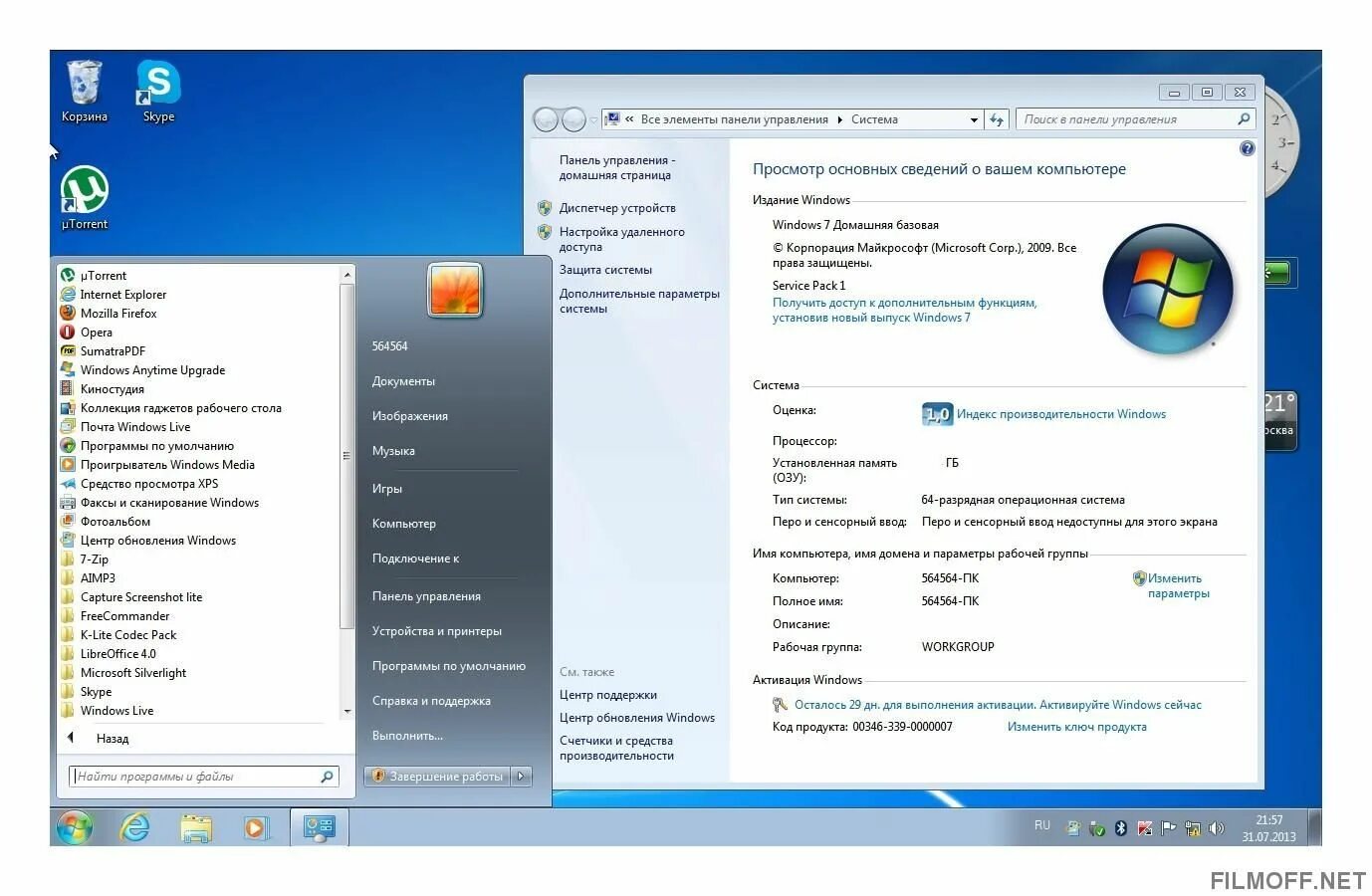Open the Skype desktop shortcut
Screen dimensions: 1372x896
click(x=158, y=90)
